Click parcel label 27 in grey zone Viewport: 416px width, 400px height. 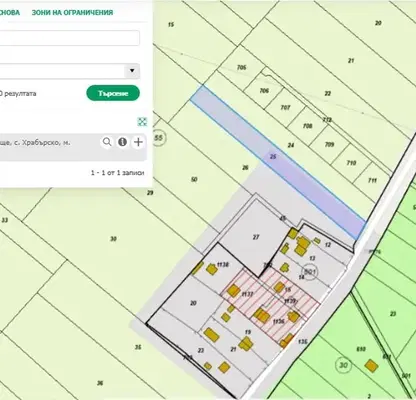point(256,237)
